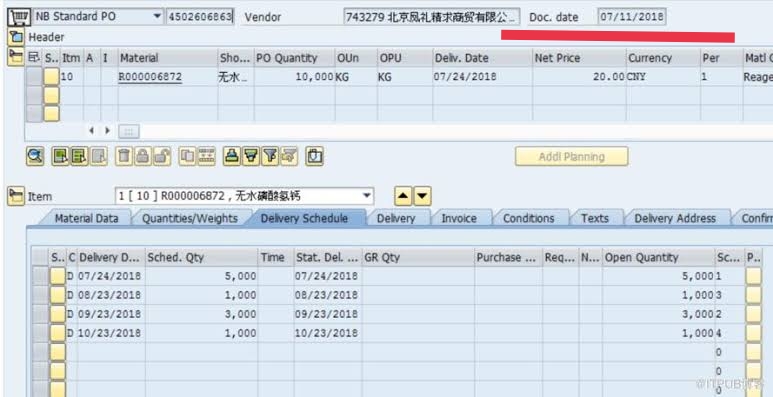Click item Deliv. Date cell 07/24/2018
This screenshot has height=397, width=773.
482,77
